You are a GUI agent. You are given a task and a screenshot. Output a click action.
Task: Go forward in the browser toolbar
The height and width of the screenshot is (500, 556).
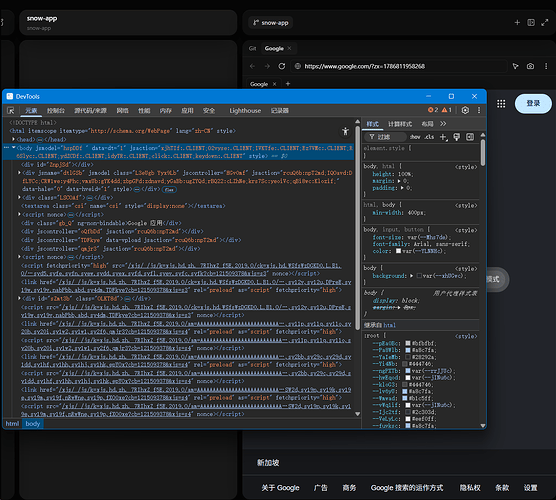[267, 66]
